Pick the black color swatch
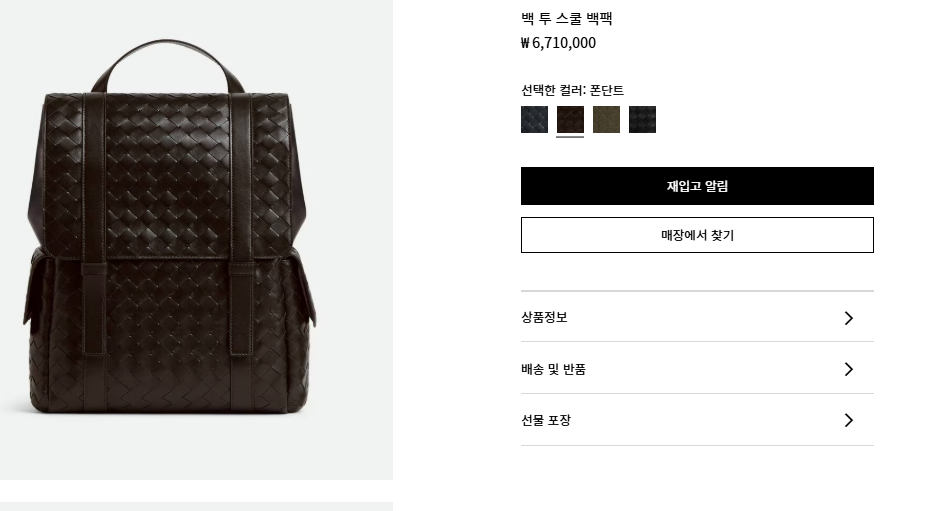The image size is (947, 511). (x=642, y=120)
